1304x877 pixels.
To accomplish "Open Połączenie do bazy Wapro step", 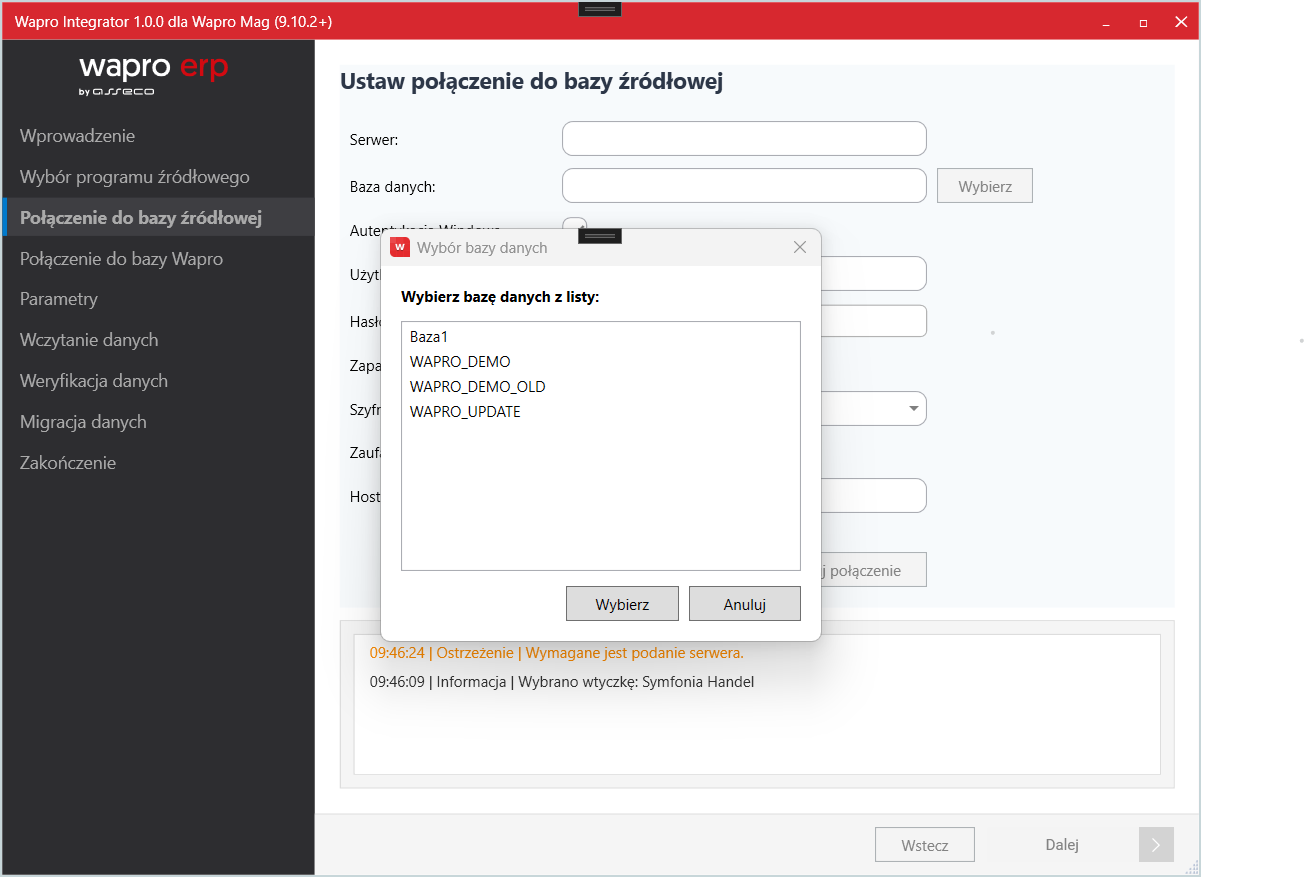I will pos(121,259).
